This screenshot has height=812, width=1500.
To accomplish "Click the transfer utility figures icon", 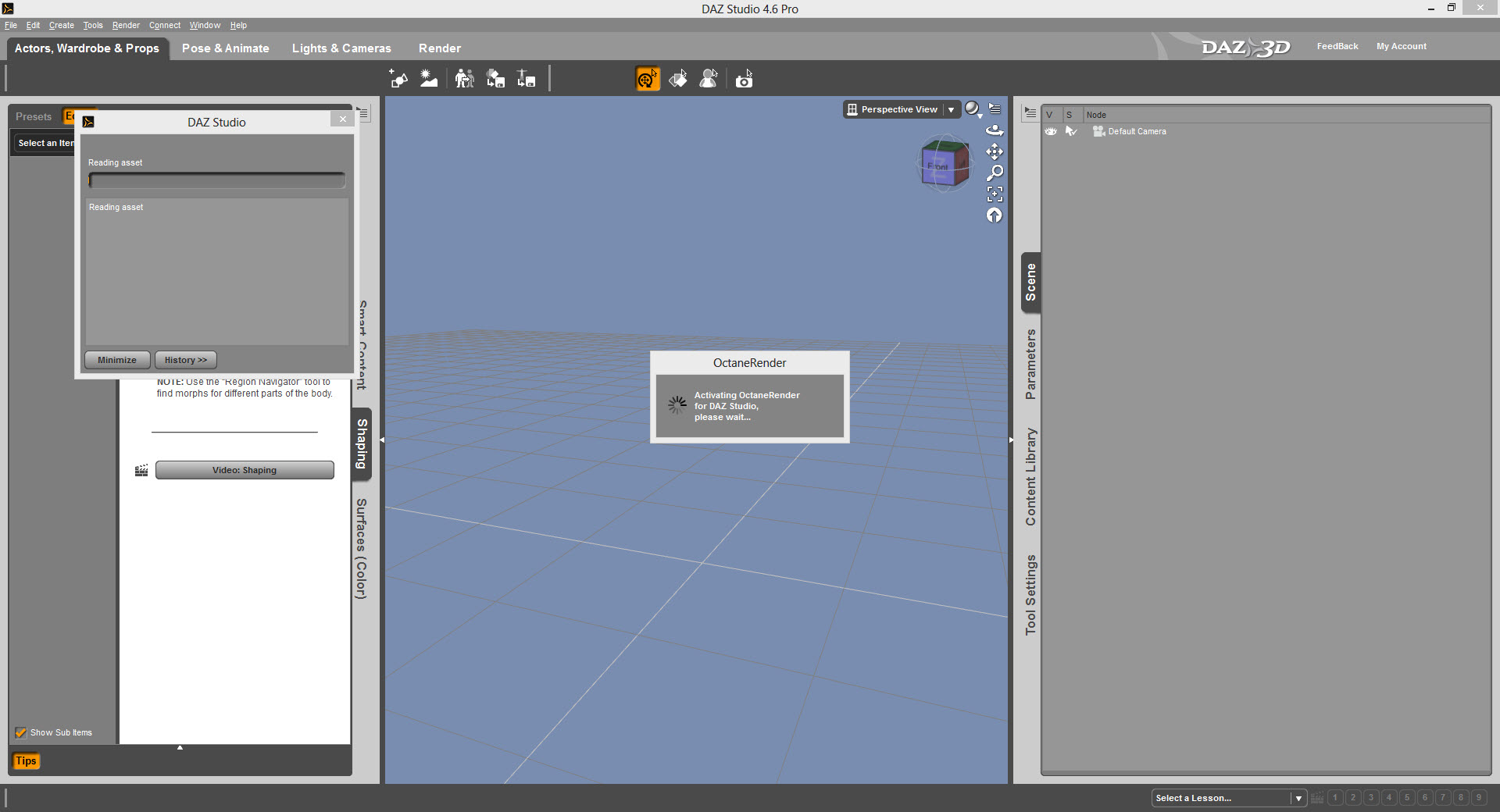I will (465, 79).
